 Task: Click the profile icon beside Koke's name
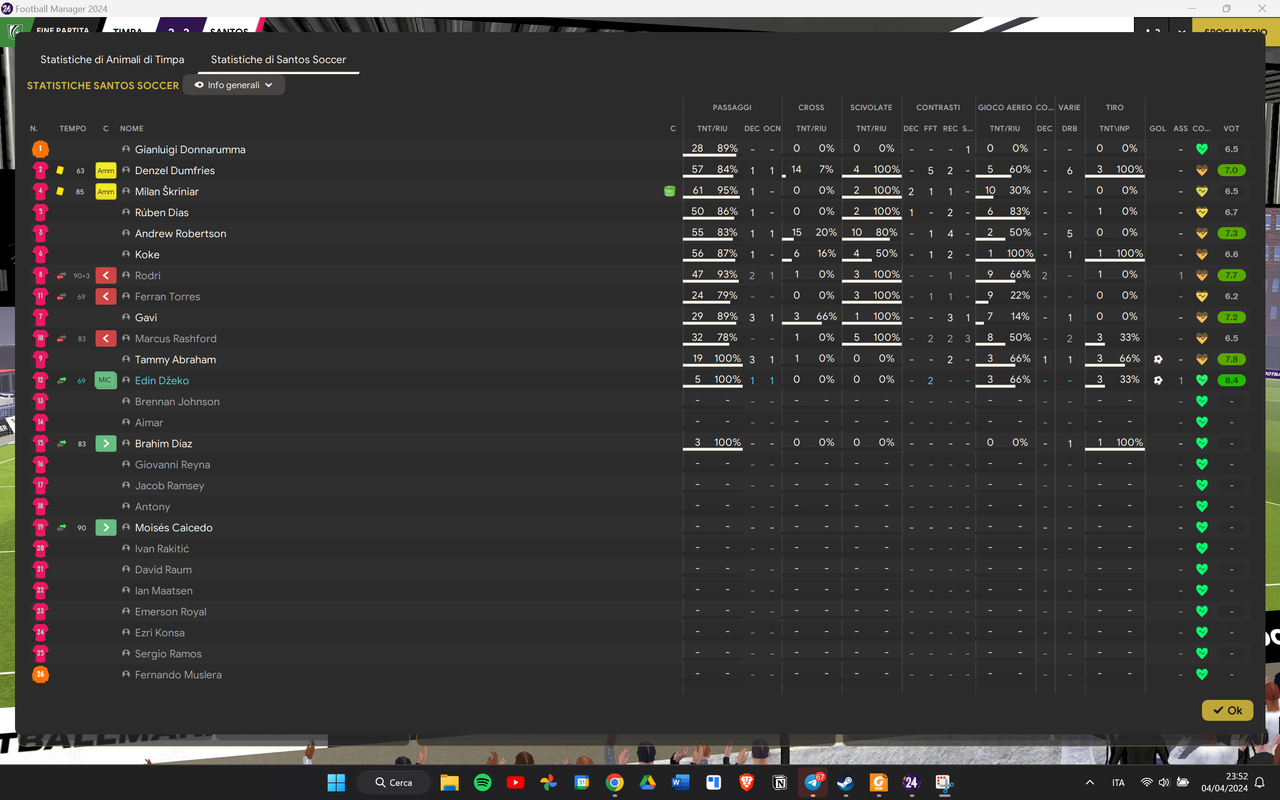[126, 254]
